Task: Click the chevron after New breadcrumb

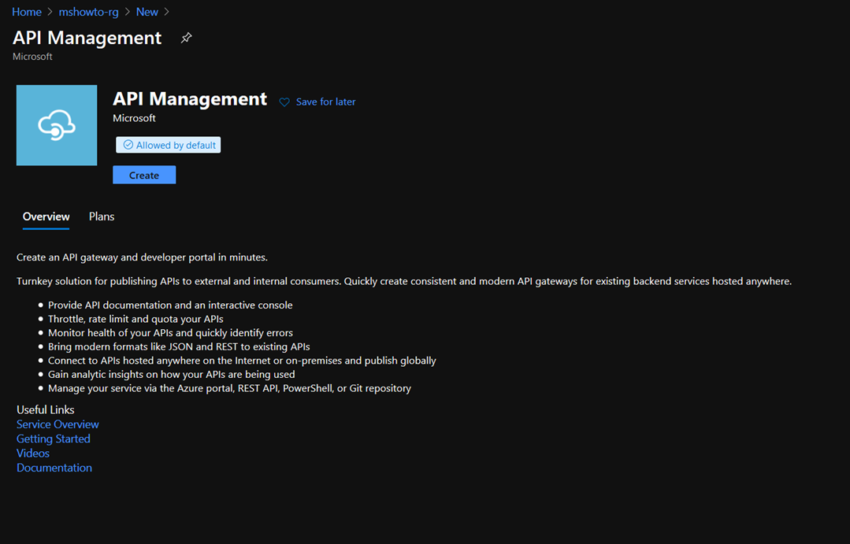Action: pos(166,12)
